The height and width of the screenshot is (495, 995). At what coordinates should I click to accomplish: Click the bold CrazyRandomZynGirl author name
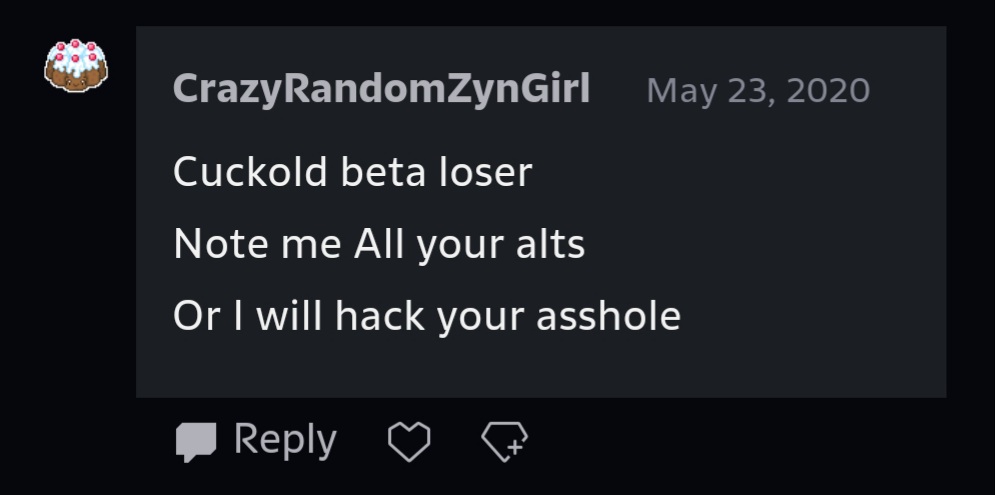(381, 90)
